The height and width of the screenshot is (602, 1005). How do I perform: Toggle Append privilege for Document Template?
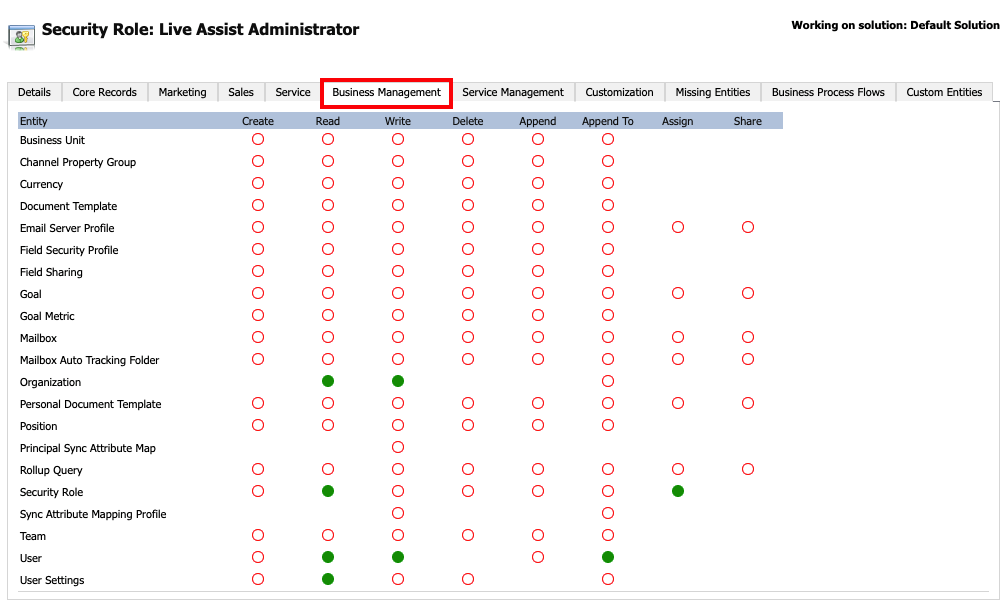pos(538,205)
